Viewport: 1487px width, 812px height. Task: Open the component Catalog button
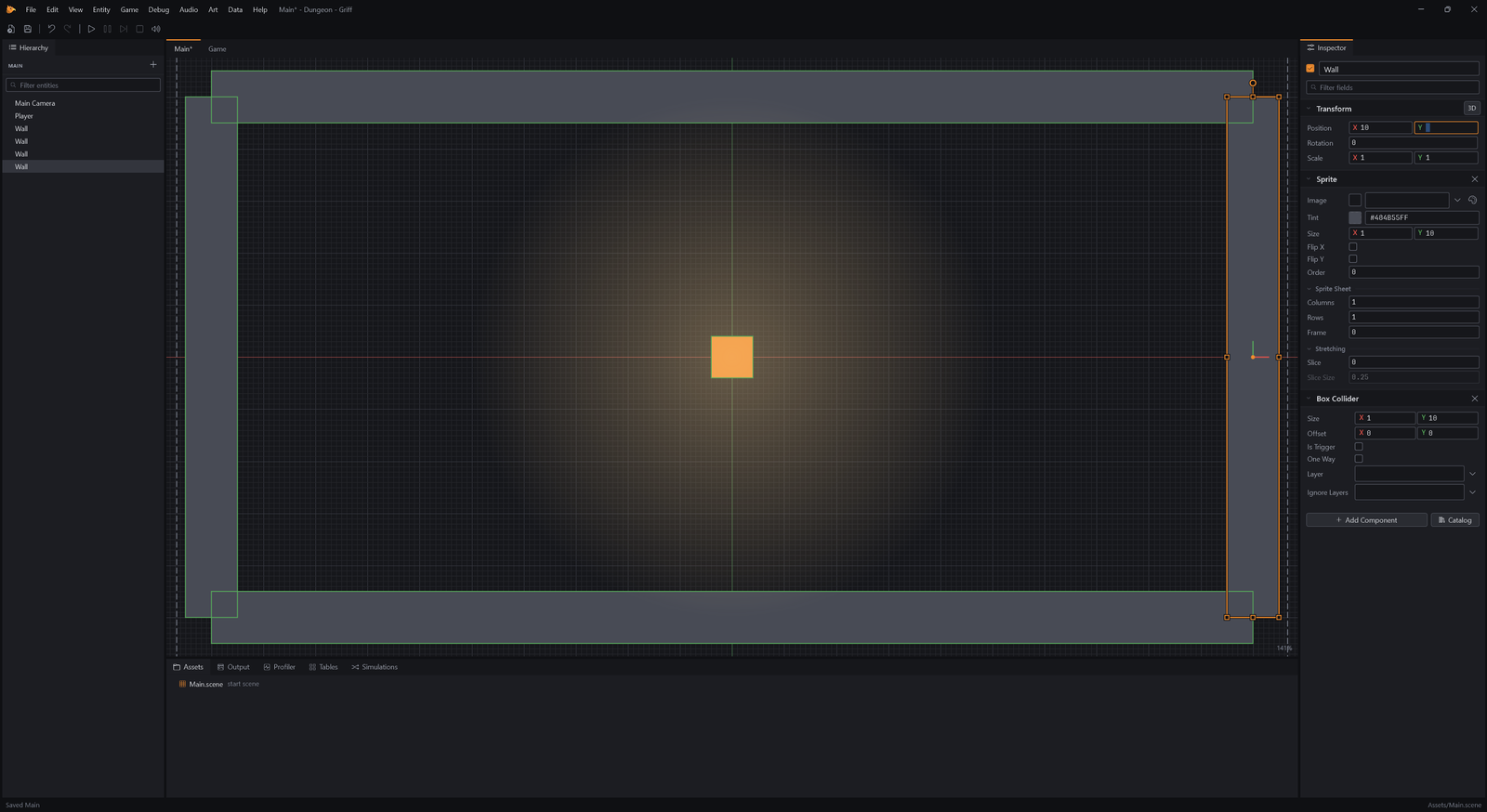(x=1455, y=520)
